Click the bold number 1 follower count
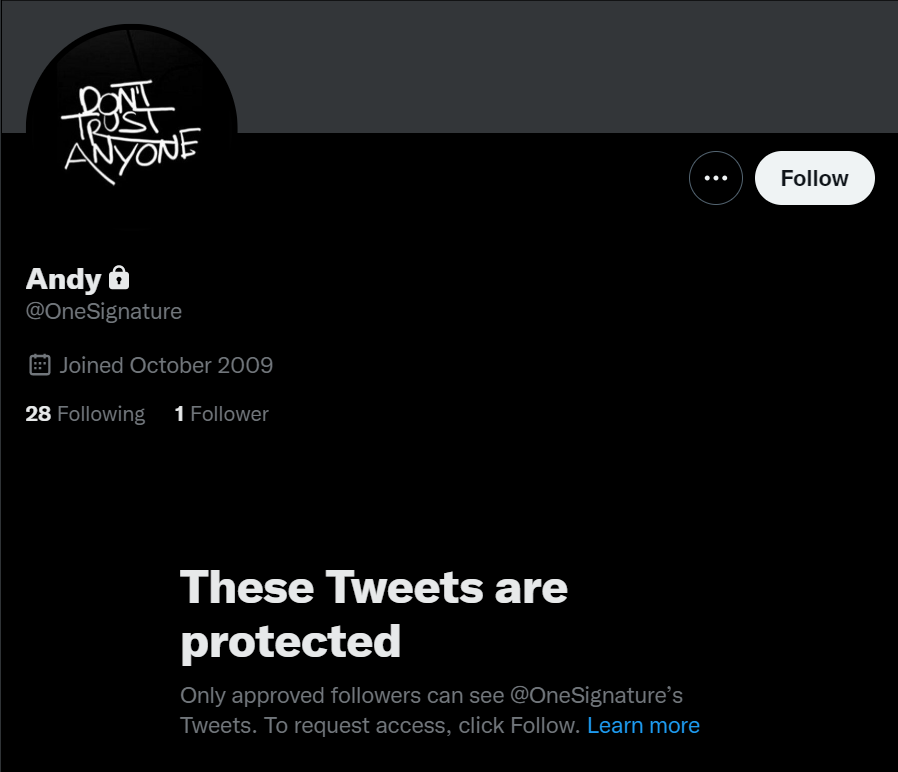898x772 pixels. 179,414
